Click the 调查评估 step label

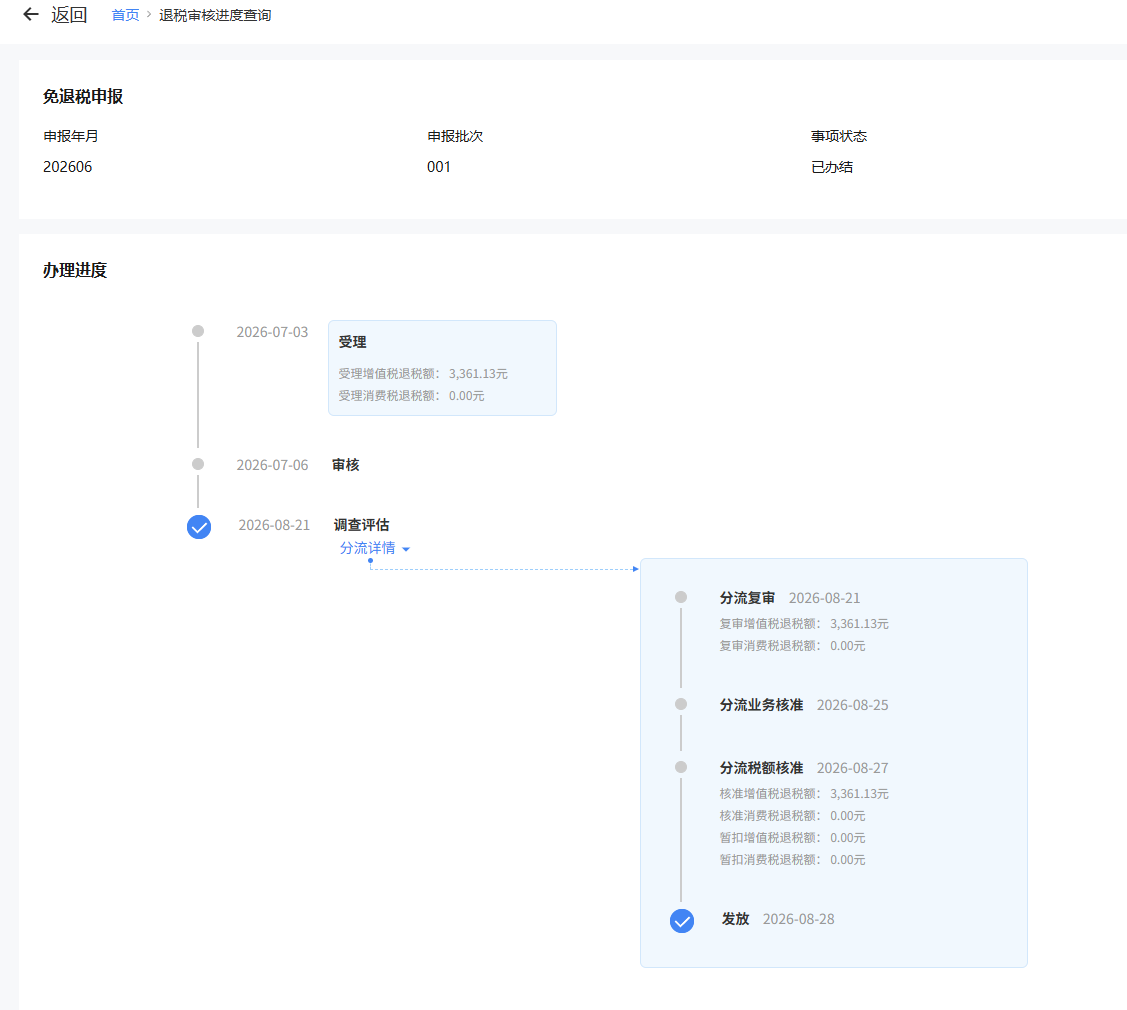362,525
